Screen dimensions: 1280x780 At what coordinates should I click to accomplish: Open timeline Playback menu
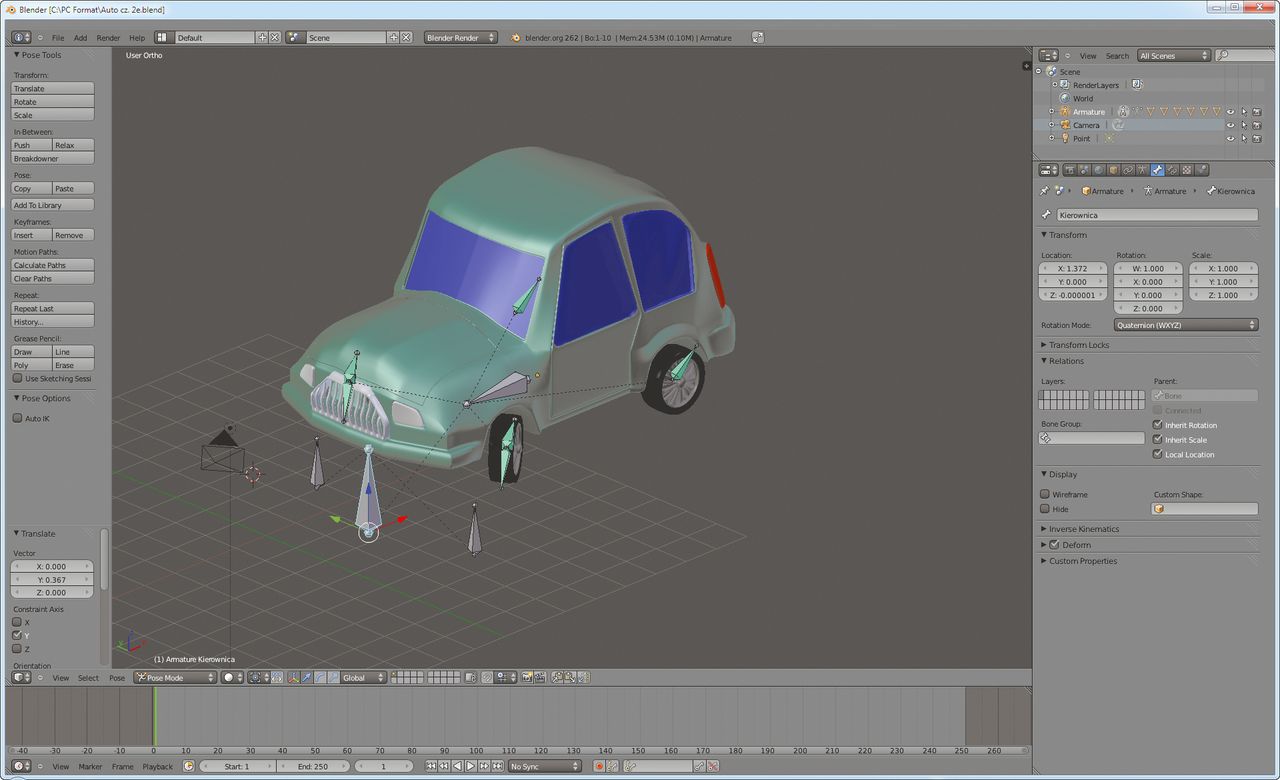157,767
